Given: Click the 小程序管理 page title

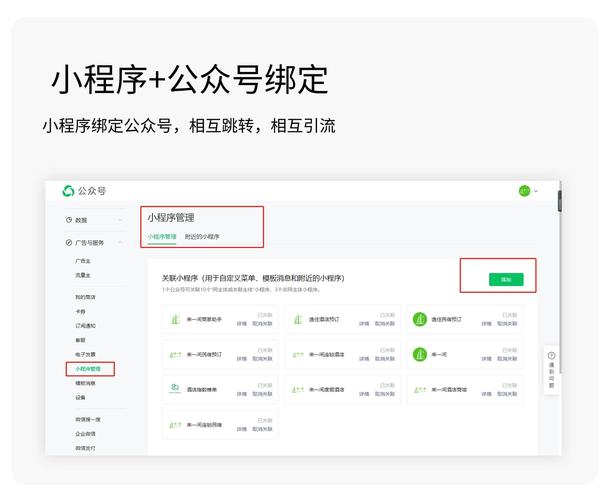Looking at the screenshot, I should [171, 217].
